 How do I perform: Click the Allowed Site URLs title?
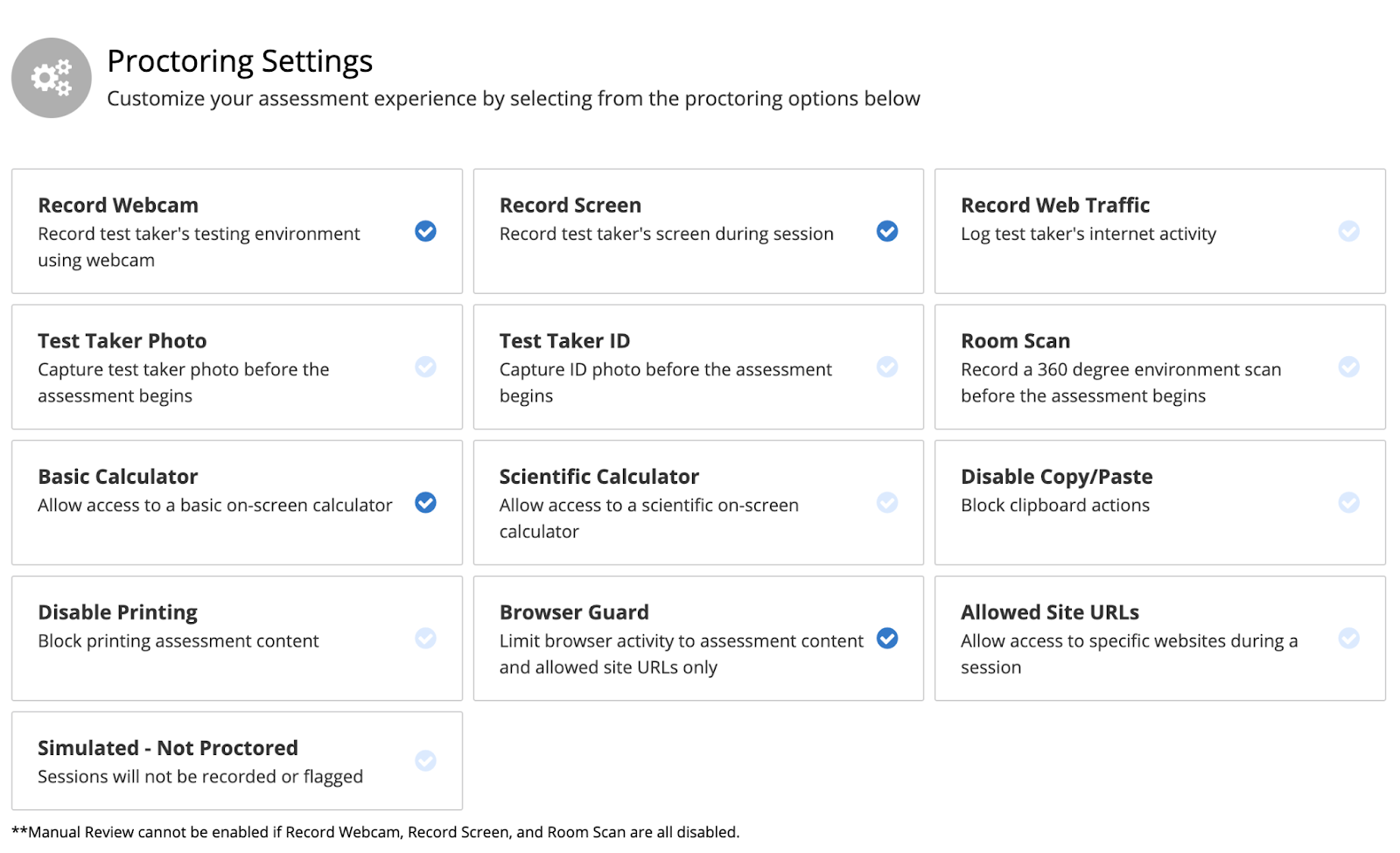coord(1050,612)
